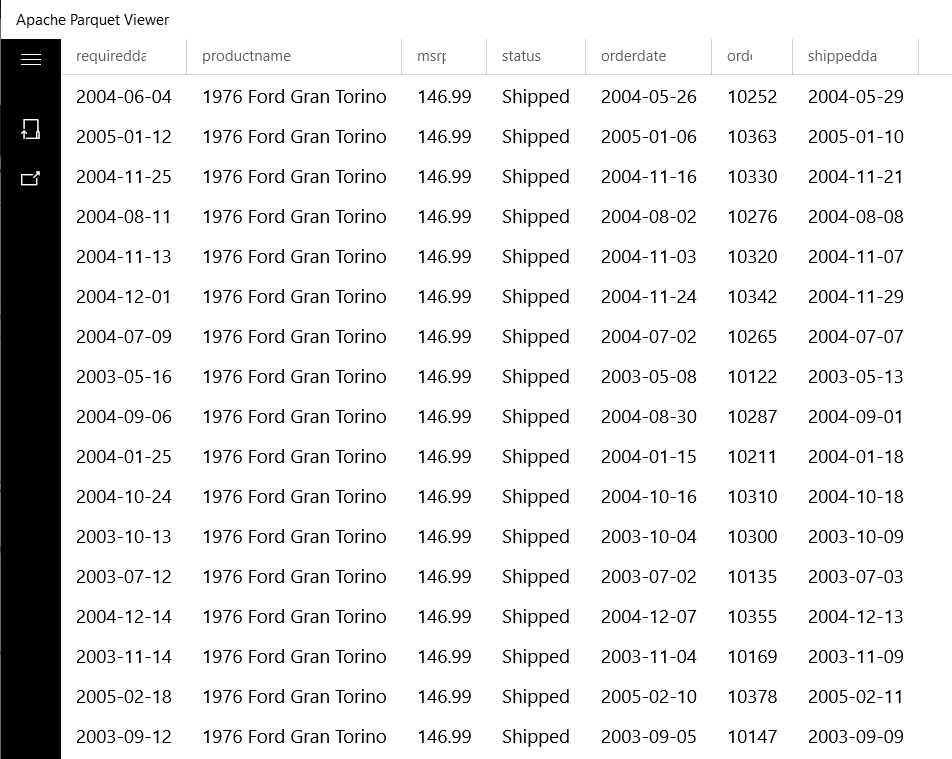Click order date 2004-08-02 cell
Image resolution: width=952 pixels, height=759 pixels.
coord(649,217)
